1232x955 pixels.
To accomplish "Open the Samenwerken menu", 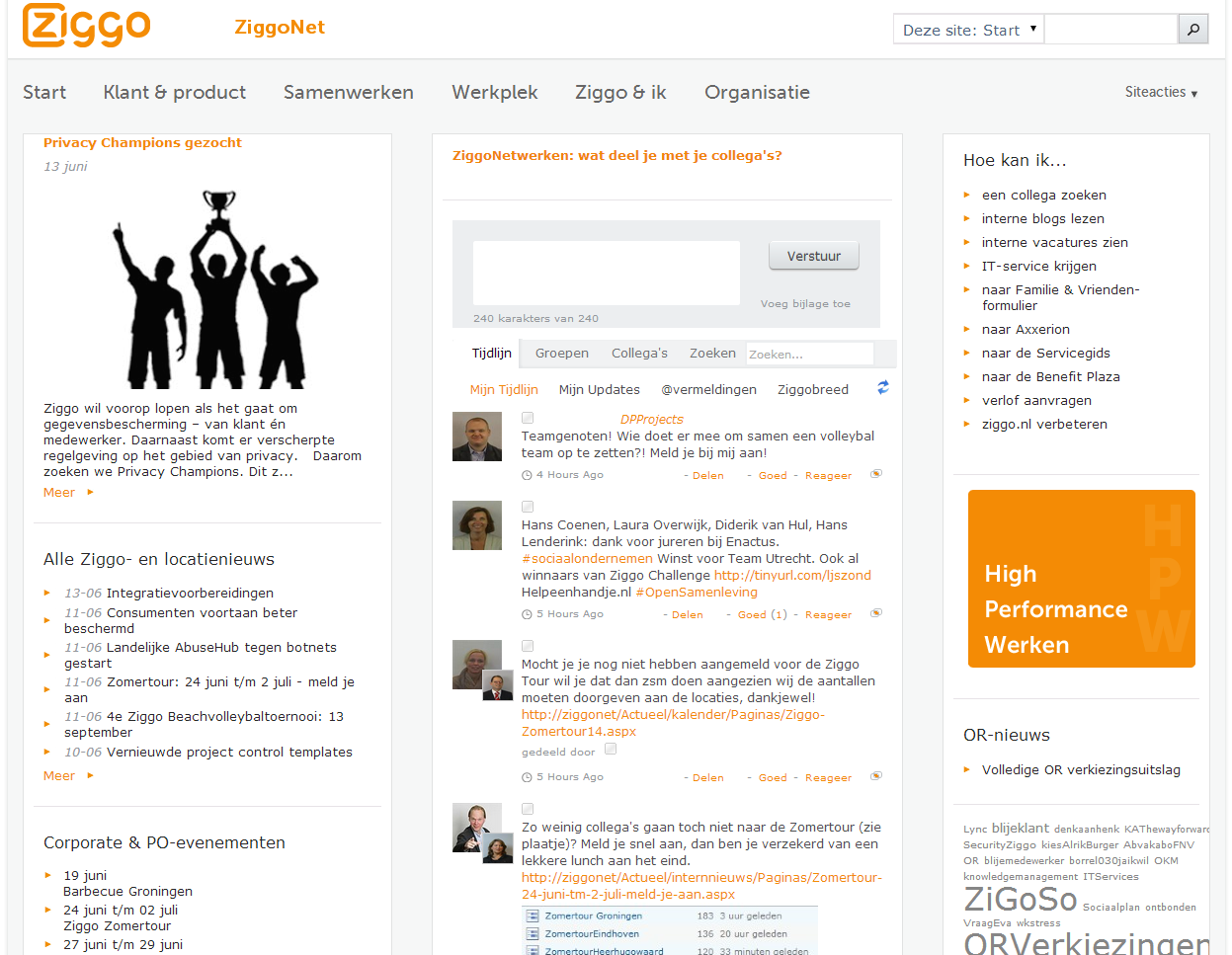I will [x=349, y=92].
